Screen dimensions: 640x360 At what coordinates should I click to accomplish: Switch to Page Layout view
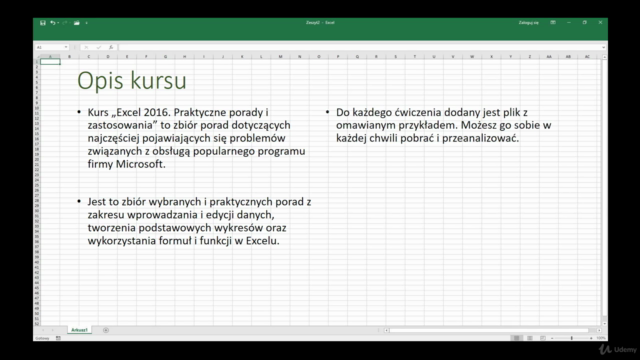click(529, 338)
